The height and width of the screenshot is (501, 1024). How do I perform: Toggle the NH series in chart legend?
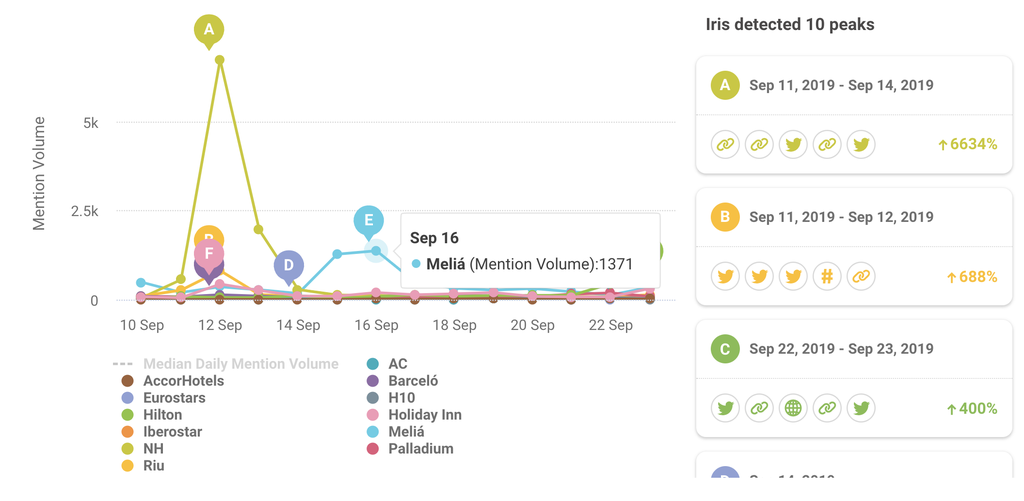point(153,449)
